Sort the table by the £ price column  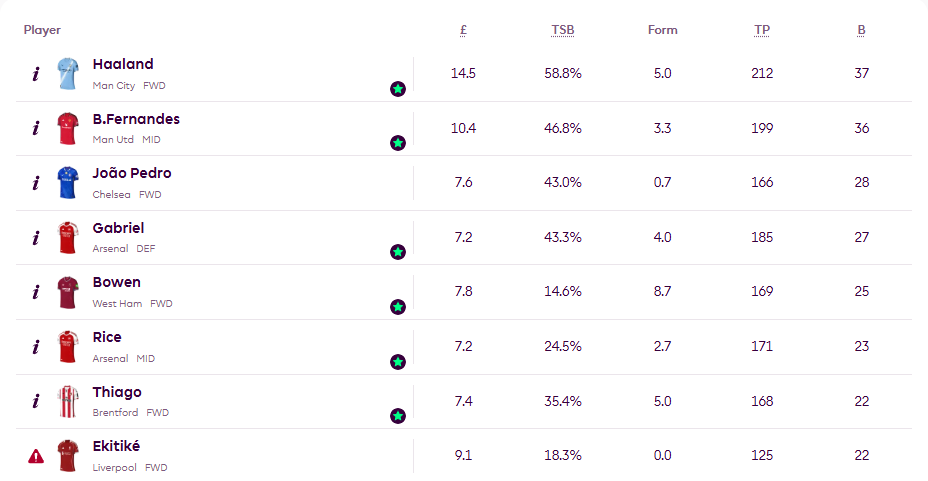click(x=464, y=30)
